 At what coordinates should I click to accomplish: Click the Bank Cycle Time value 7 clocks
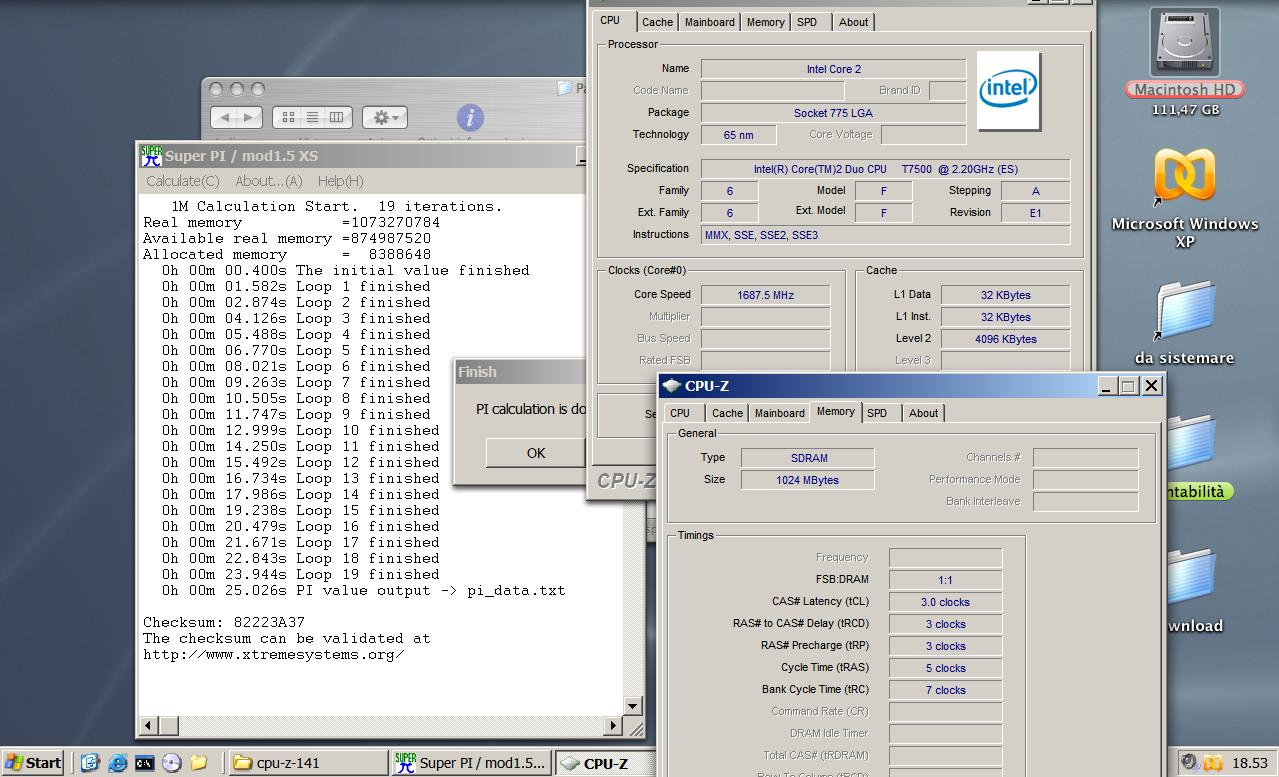945,690
